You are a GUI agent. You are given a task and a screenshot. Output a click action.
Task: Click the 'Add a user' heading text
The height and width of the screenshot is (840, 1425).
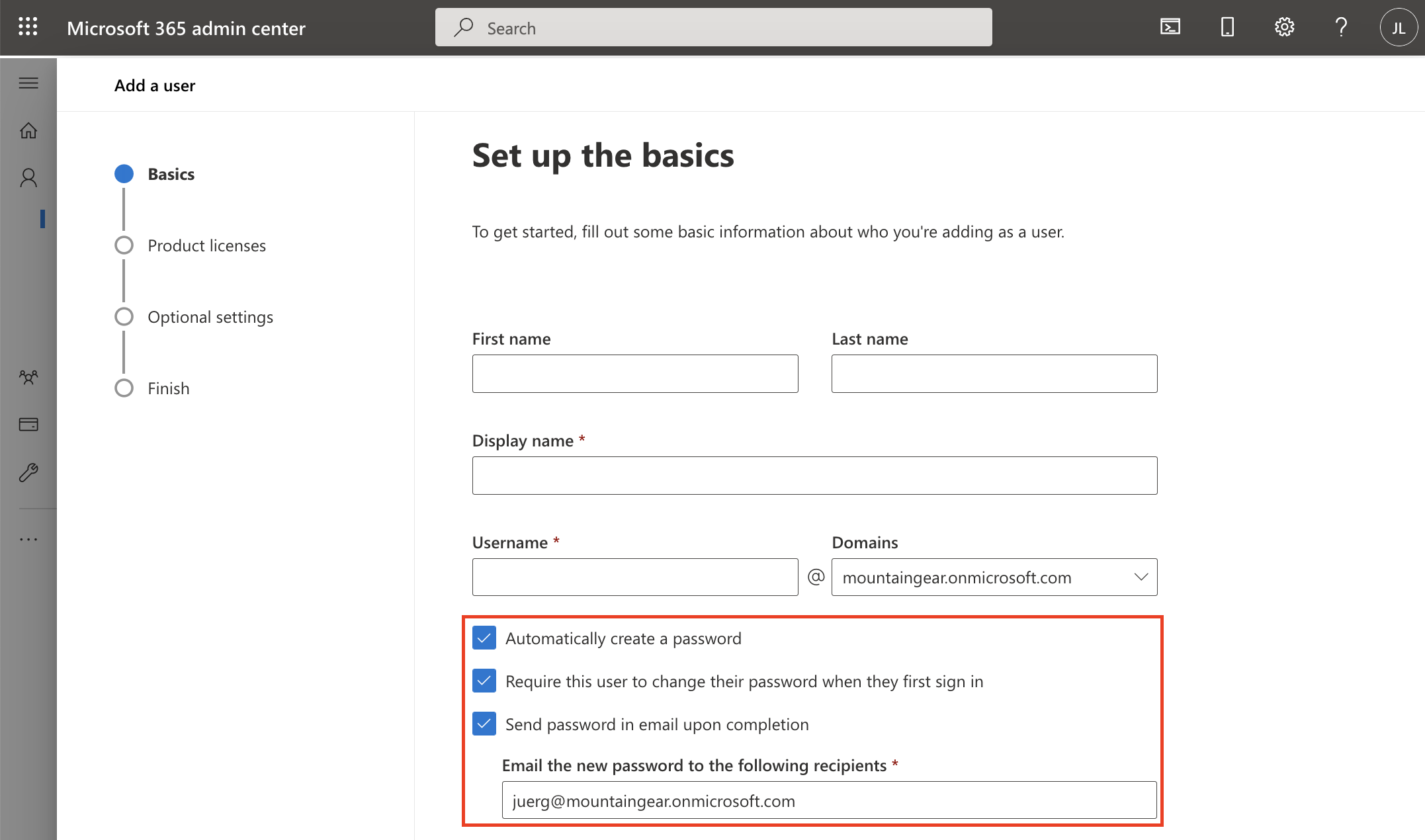pyautogui.click(x=155, y=85)
